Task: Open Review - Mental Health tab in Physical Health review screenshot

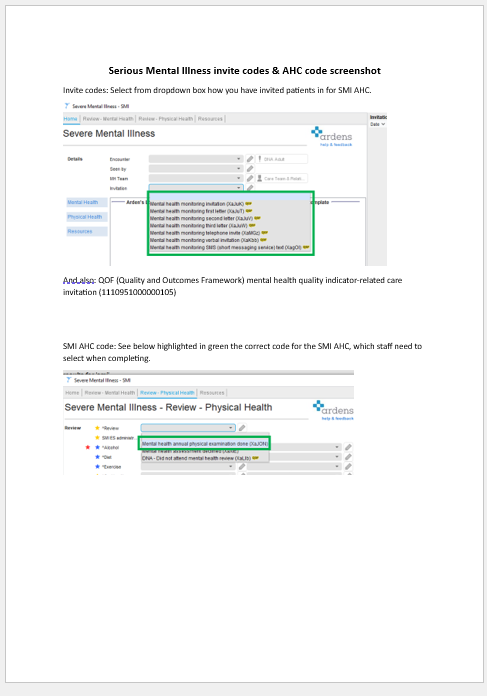Action: pyautogui.click(x=110, y=393)
